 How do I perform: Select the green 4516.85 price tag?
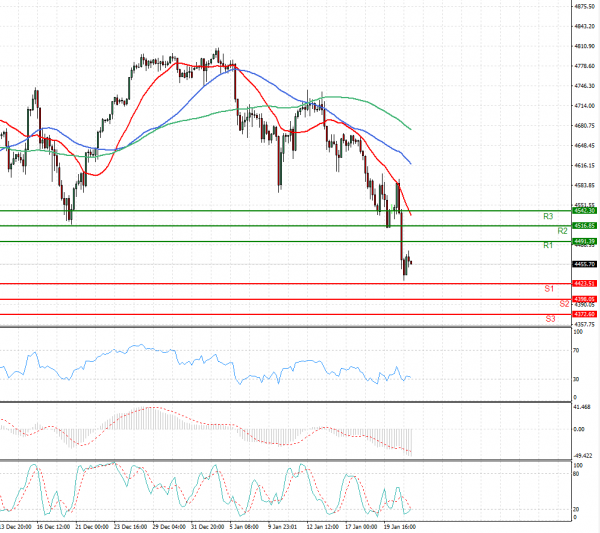584,226
